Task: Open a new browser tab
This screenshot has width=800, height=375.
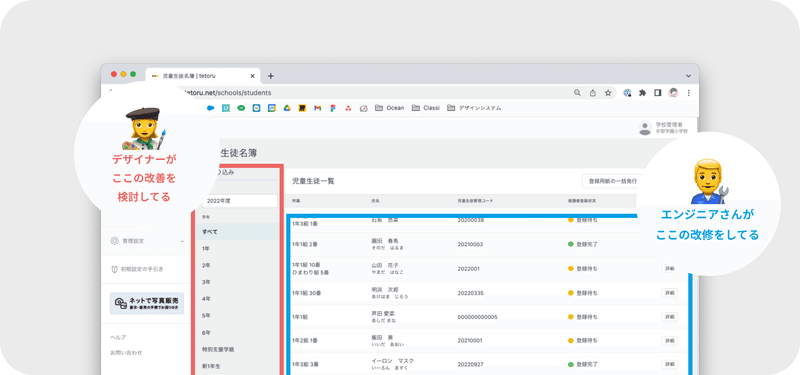Action: [270, 76]
